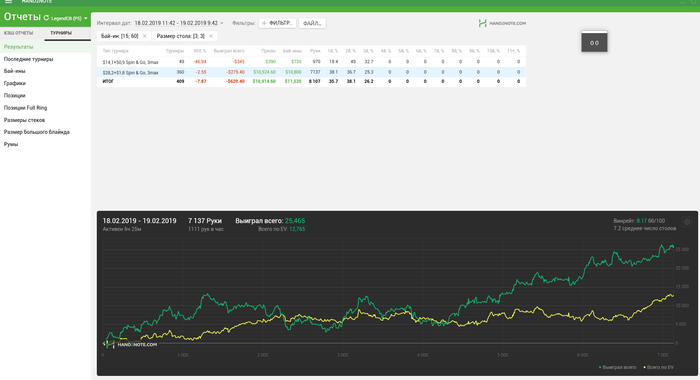Click the dark floating widget
The height and width of the screenshot is (380, 700).
pos(594,42)
